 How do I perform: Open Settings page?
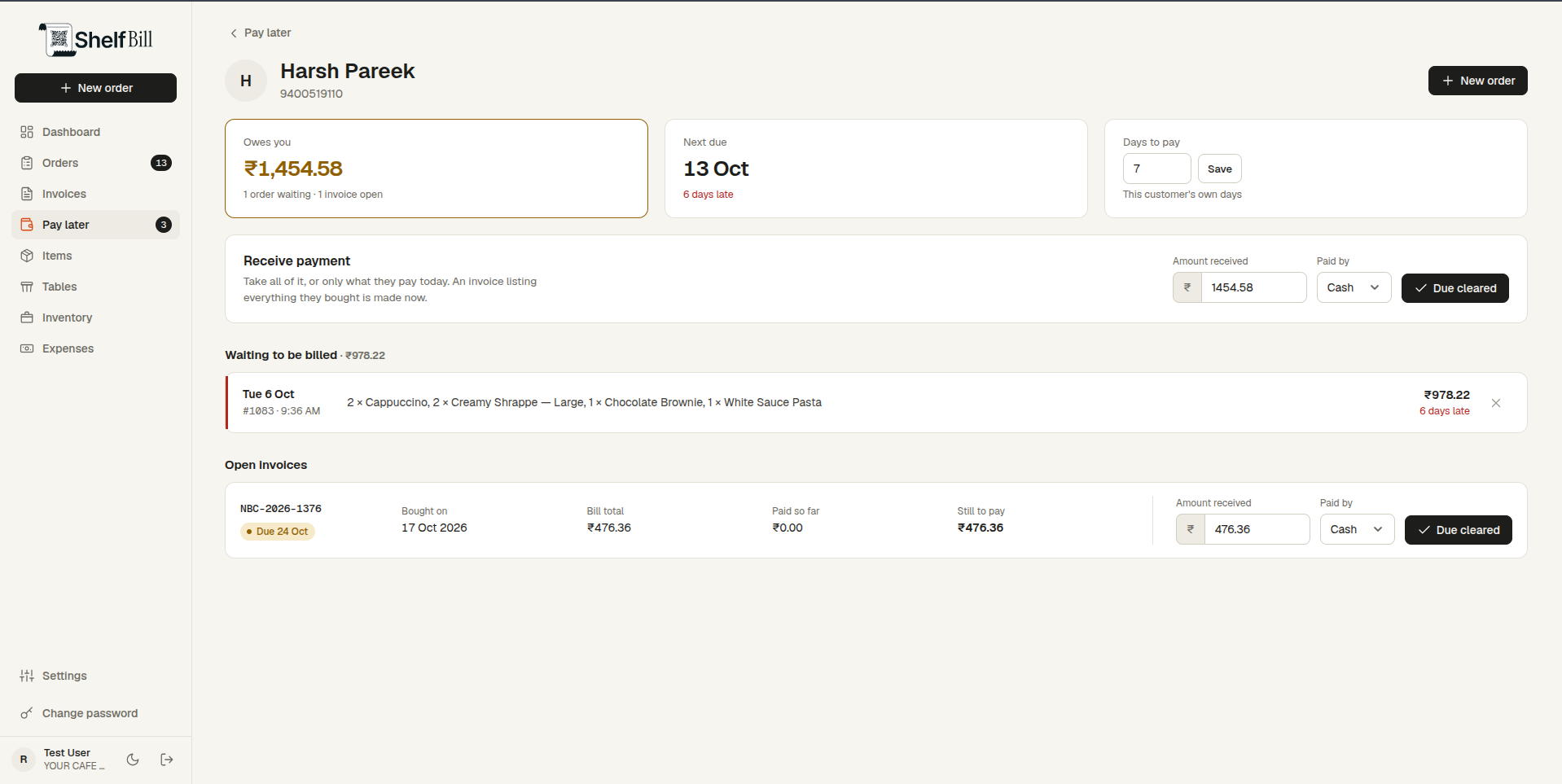tap(95, 676)
